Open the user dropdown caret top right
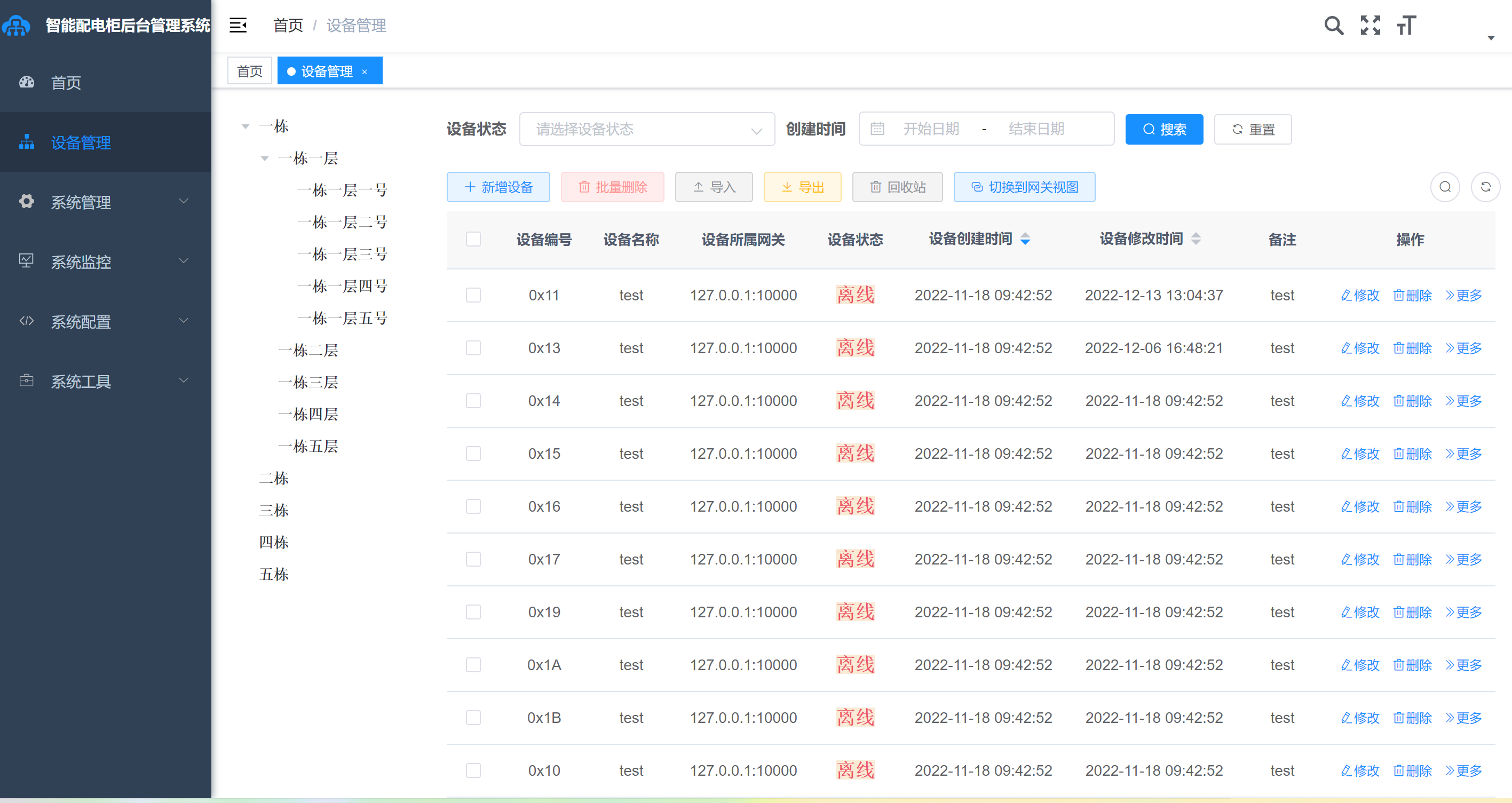This screenshot has height=803, width=1512. [x=1490, y=37]
